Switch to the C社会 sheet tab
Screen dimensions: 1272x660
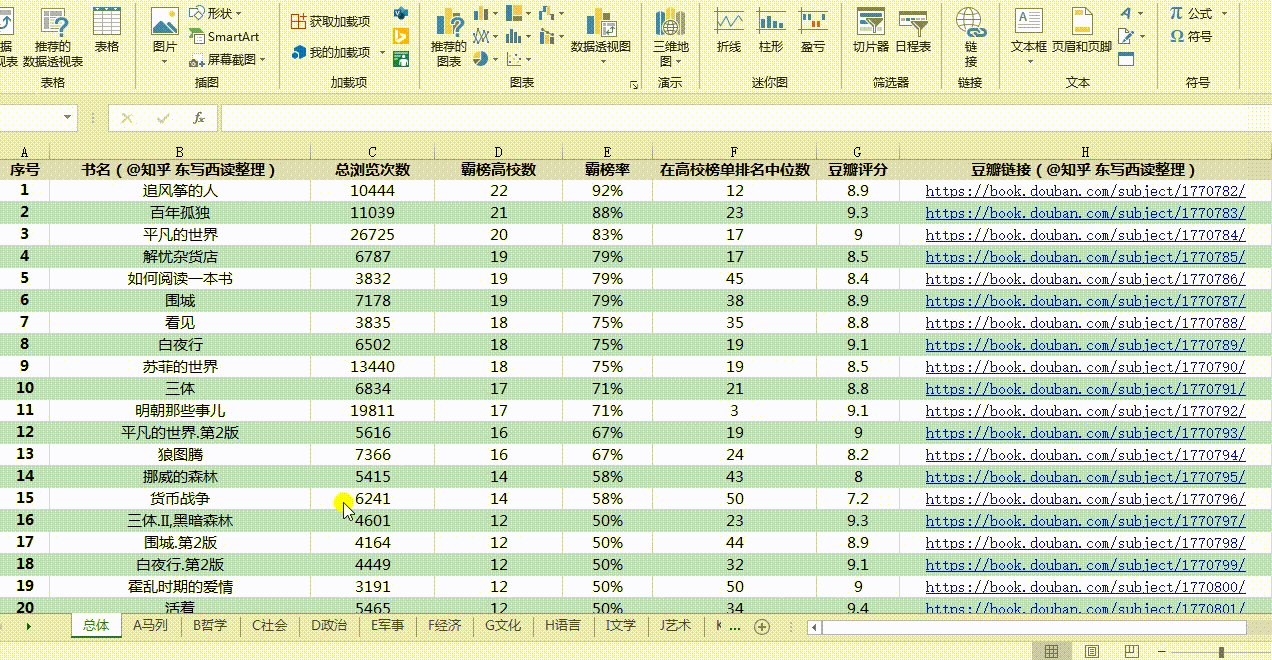tap(269, 626)
